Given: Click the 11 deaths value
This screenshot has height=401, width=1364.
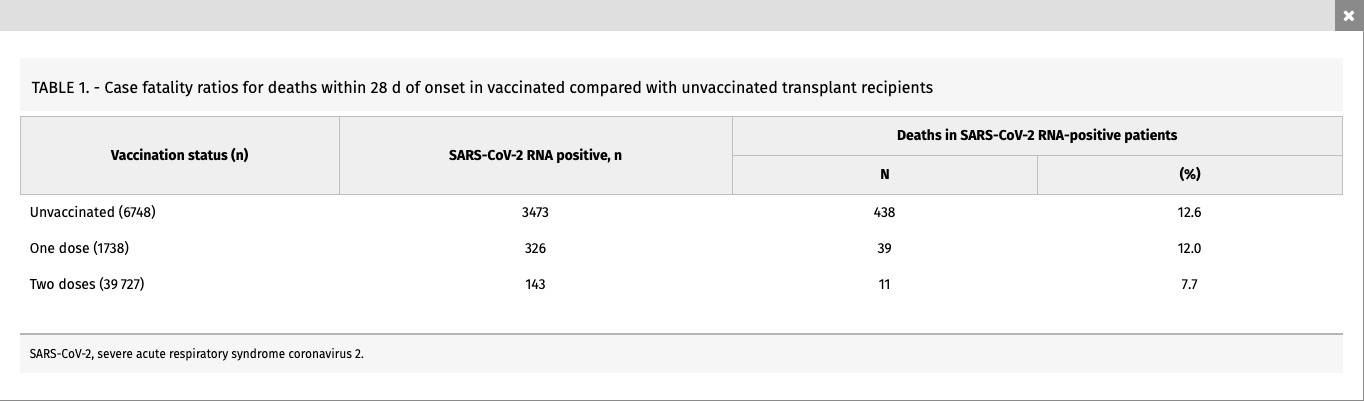Looking at the screenshot, I should point(884,284).
